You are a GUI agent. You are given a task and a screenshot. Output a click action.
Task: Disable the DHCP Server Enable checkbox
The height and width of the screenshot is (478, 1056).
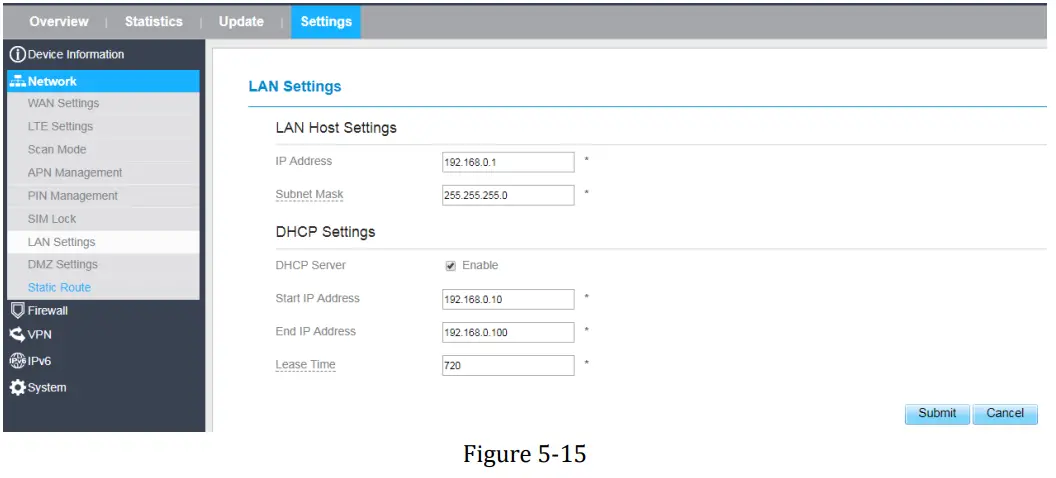point(450,266)
